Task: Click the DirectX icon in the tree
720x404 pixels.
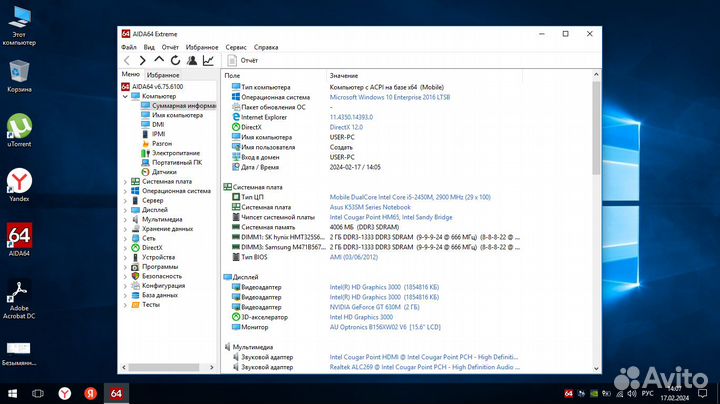Action: click(x=135, y=248)
